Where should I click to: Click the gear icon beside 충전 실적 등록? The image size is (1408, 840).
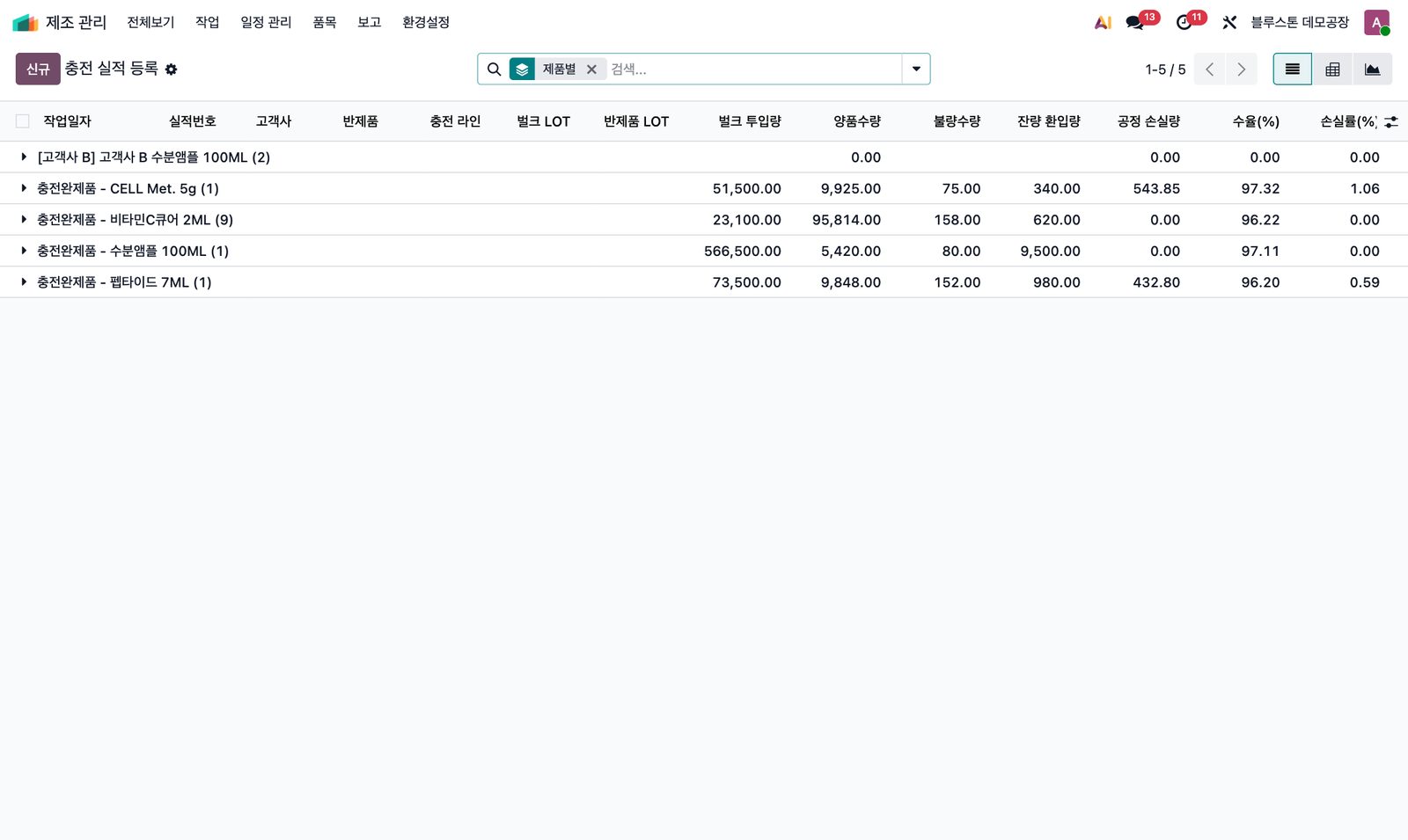172,69
